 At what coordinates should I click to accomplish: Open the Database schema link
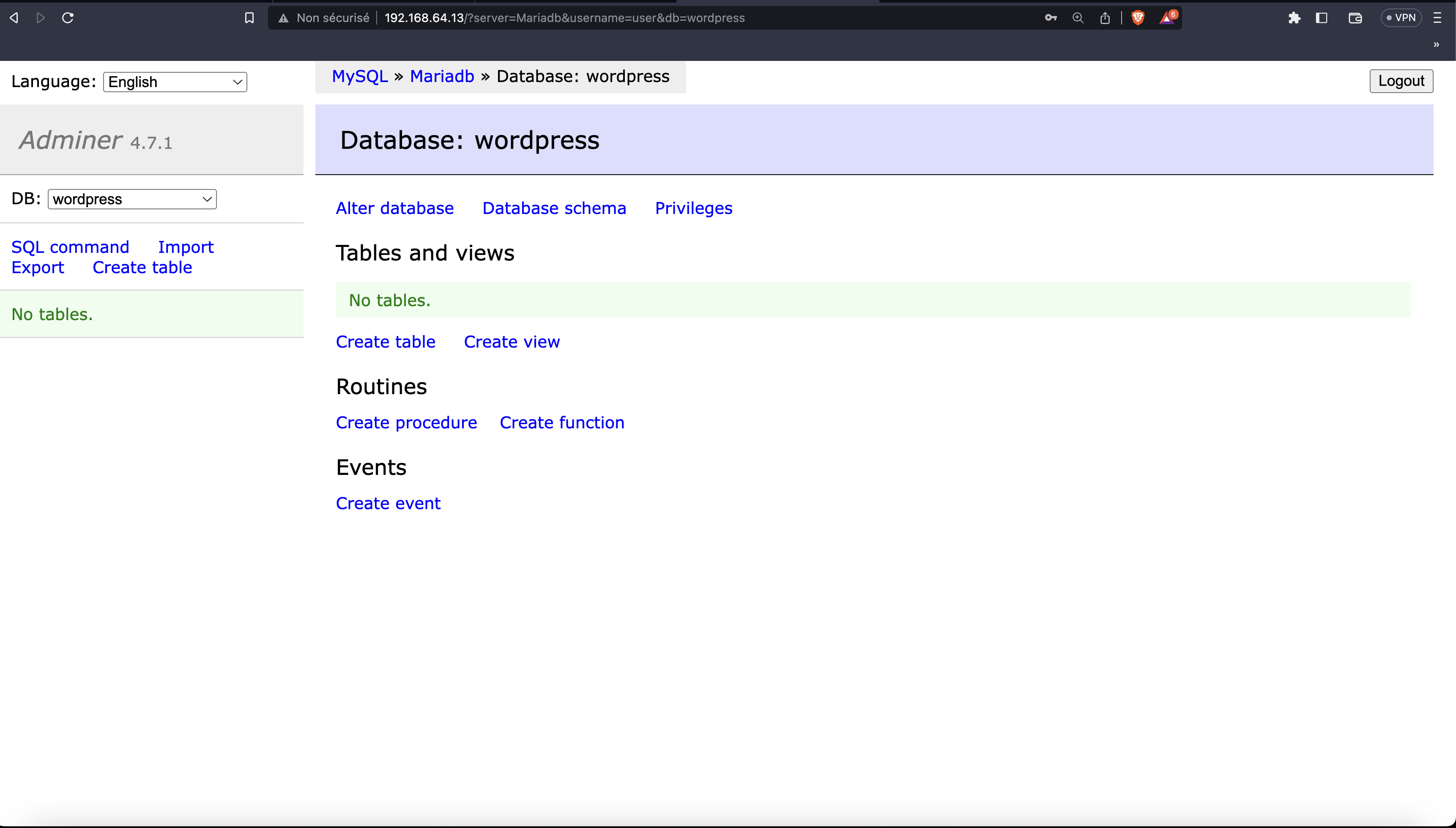pyautogui.click(x=554, y=208)
